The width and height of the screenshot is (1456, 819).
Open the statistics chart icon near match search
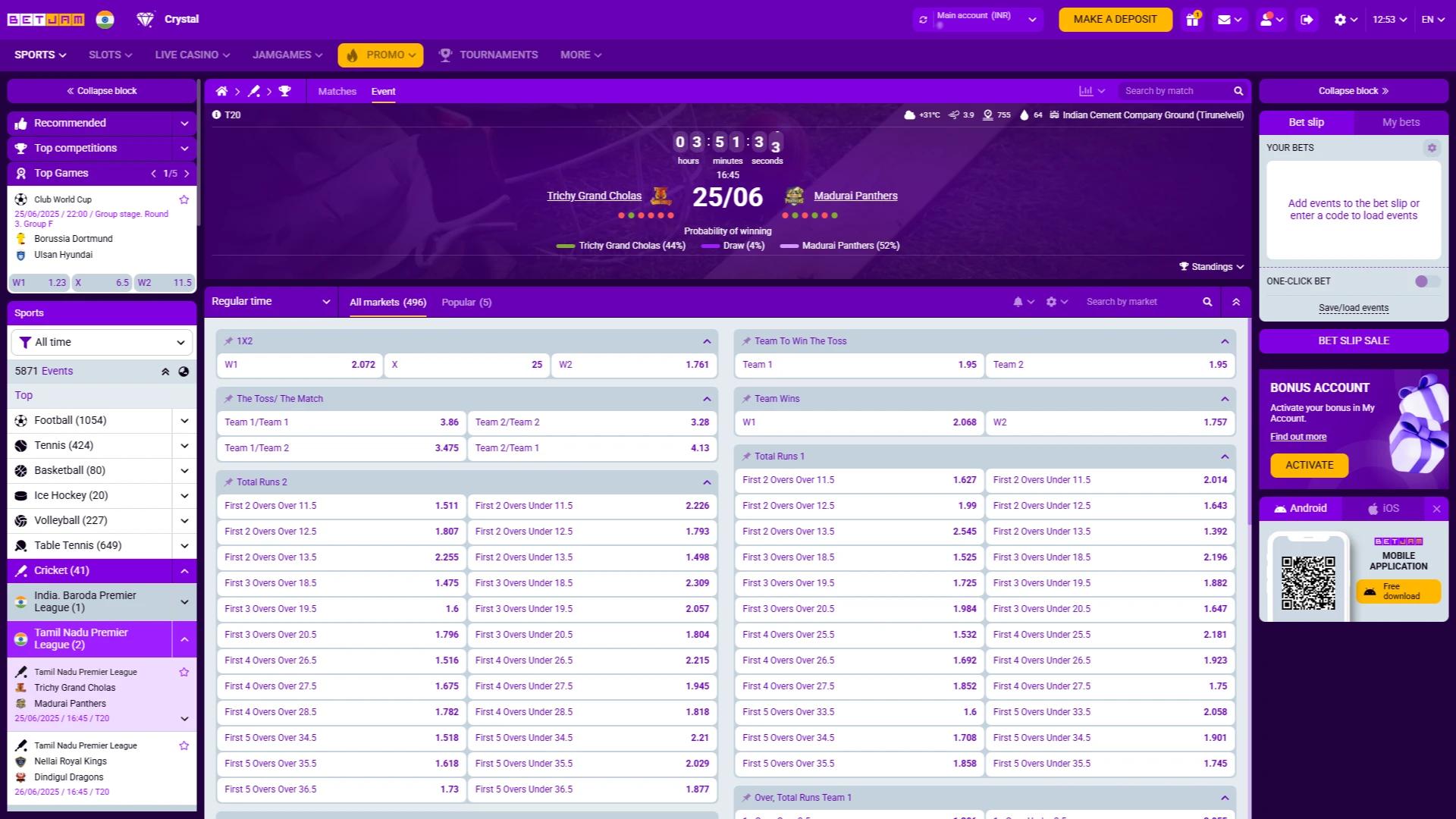tap(1087, 90)
